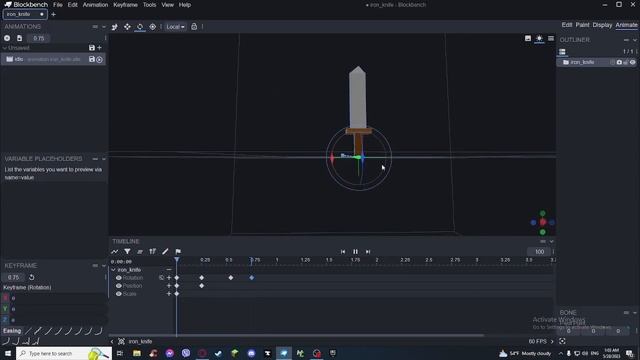The width and height of the screenshot is (640, 360).
Task: Open the timeline filter channels icon
Action: pos(127,251)
